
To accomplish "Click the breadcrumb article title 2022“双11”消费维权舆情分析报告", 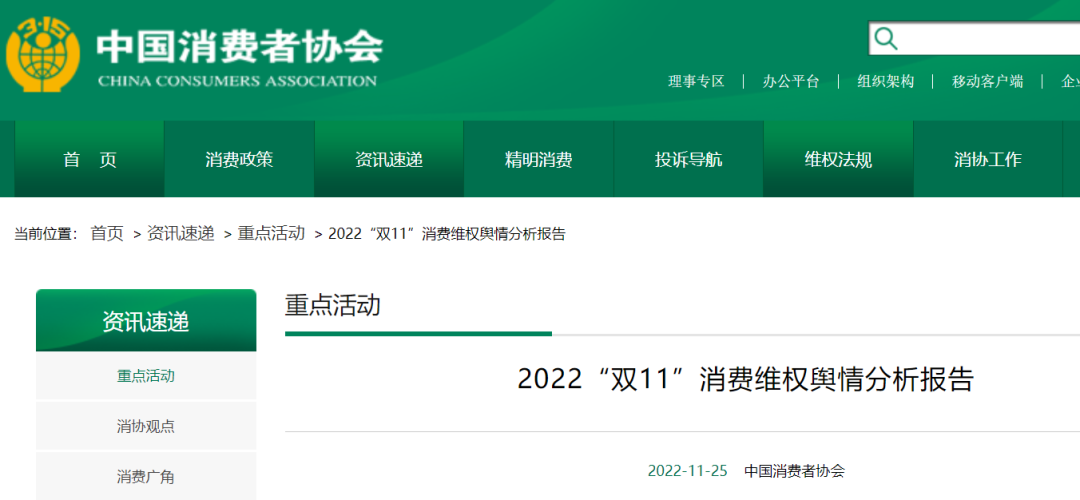I will [447, 234].
